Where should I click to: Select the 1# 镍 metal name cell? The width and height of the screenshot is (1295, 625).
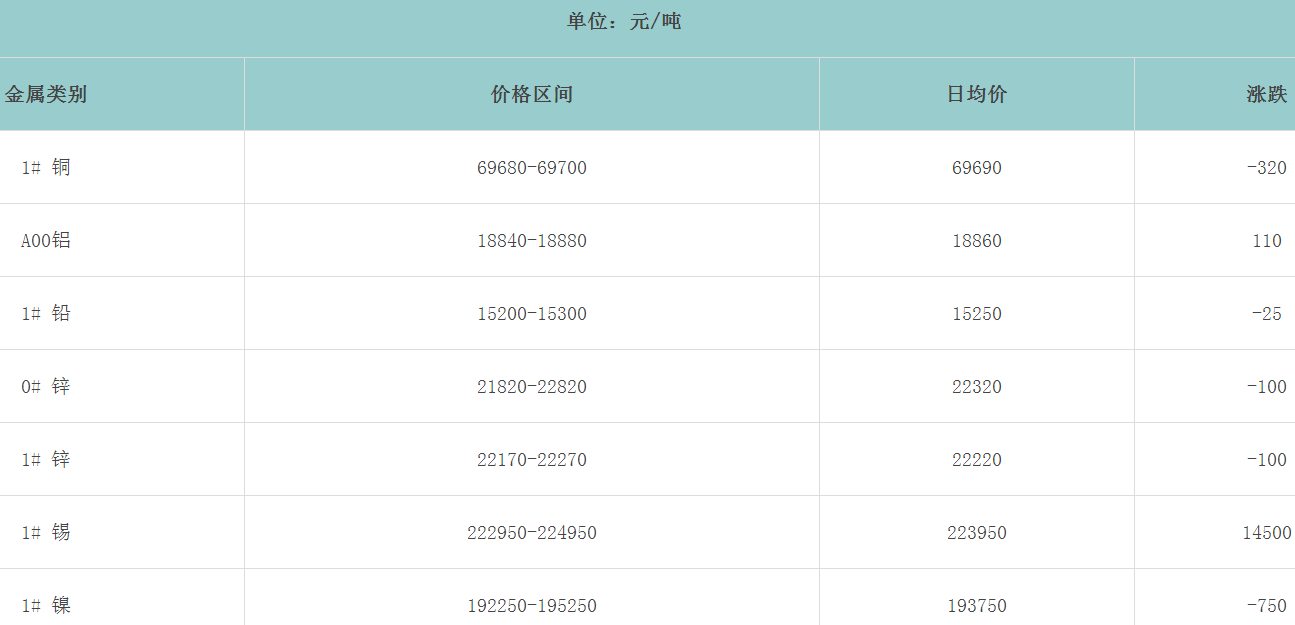point(46,606)
